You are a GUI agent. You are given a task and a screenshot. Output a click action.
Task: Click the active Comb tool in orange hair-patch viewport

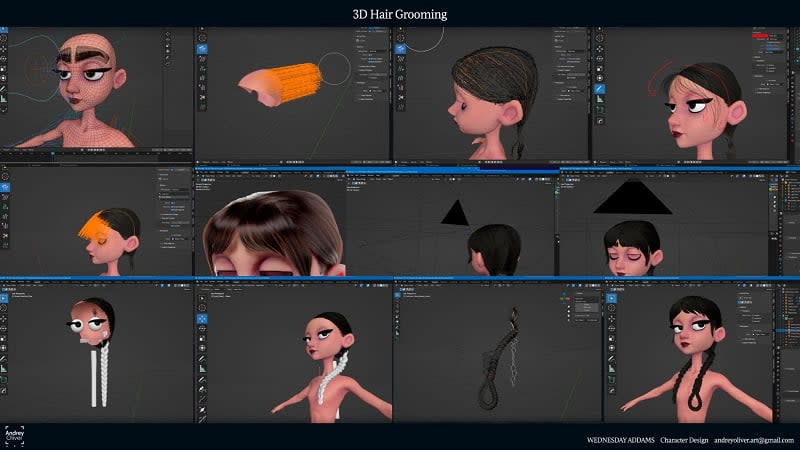pos(203,49)
